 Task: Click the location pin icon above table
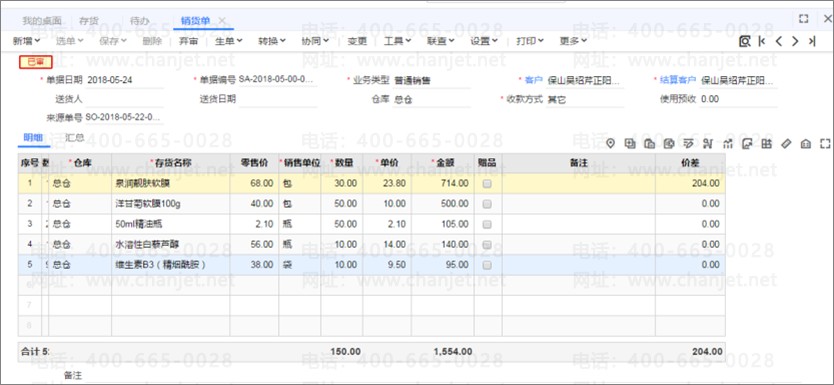pos(611,143)
